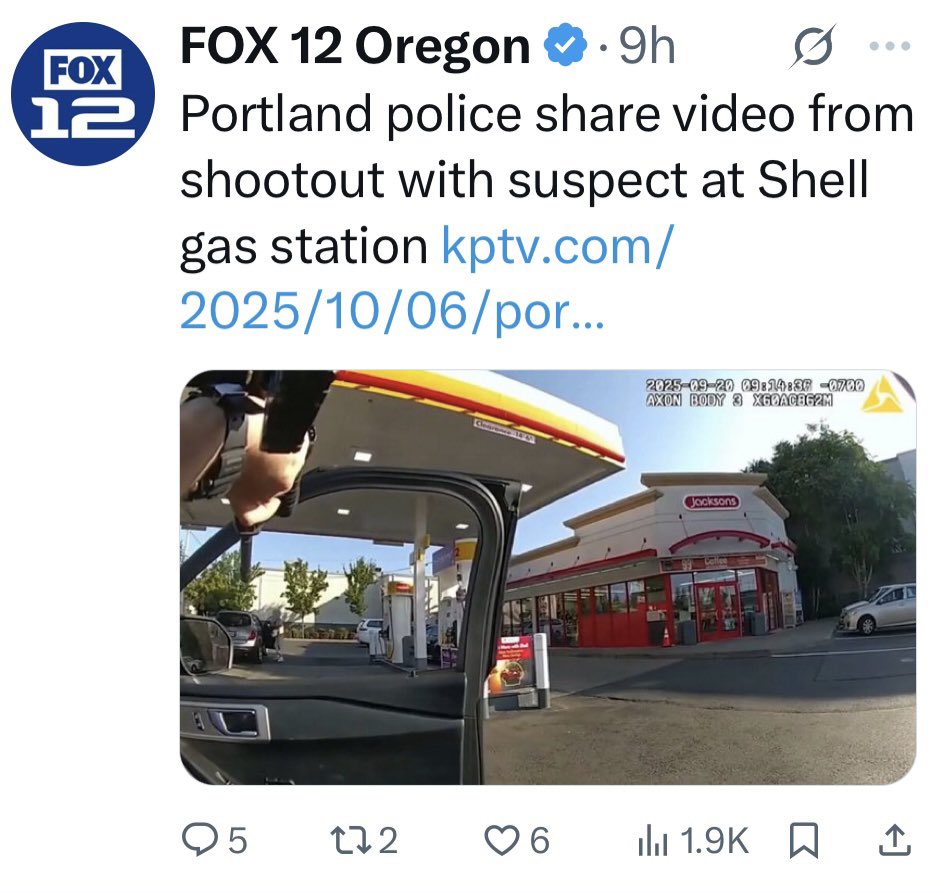Viewport: 944px width, 893px height.
Task: Click the 9h timestamp
Action: [x=647, y=46]
